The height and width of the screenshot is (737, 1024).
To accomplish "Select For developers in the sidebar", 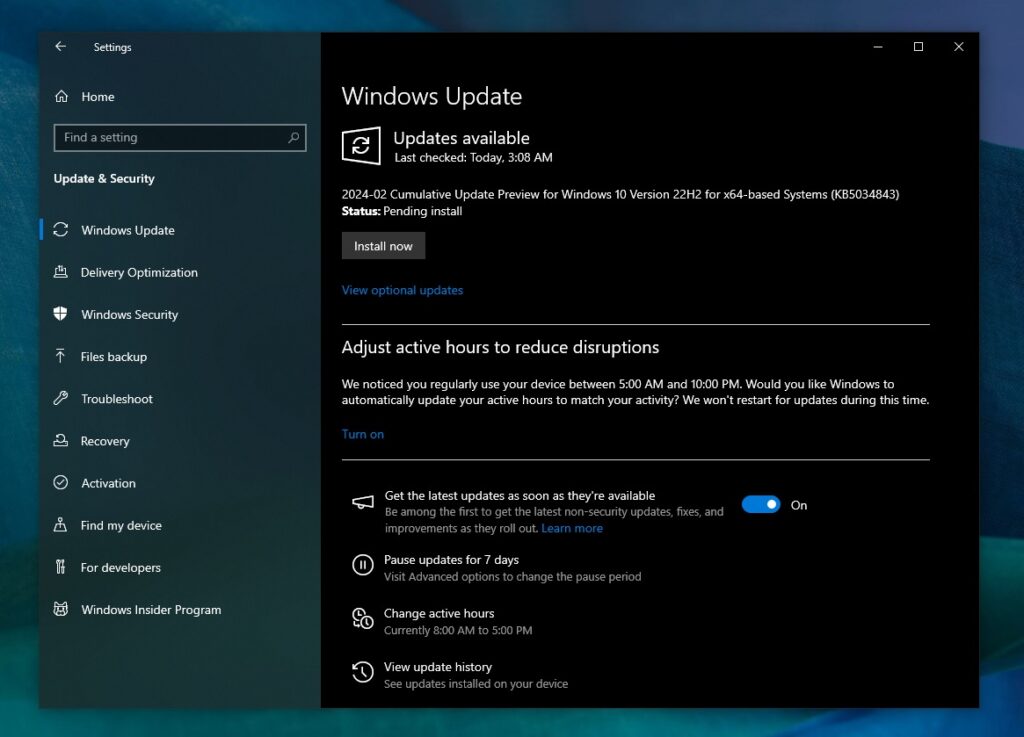I will click(120, 567).
